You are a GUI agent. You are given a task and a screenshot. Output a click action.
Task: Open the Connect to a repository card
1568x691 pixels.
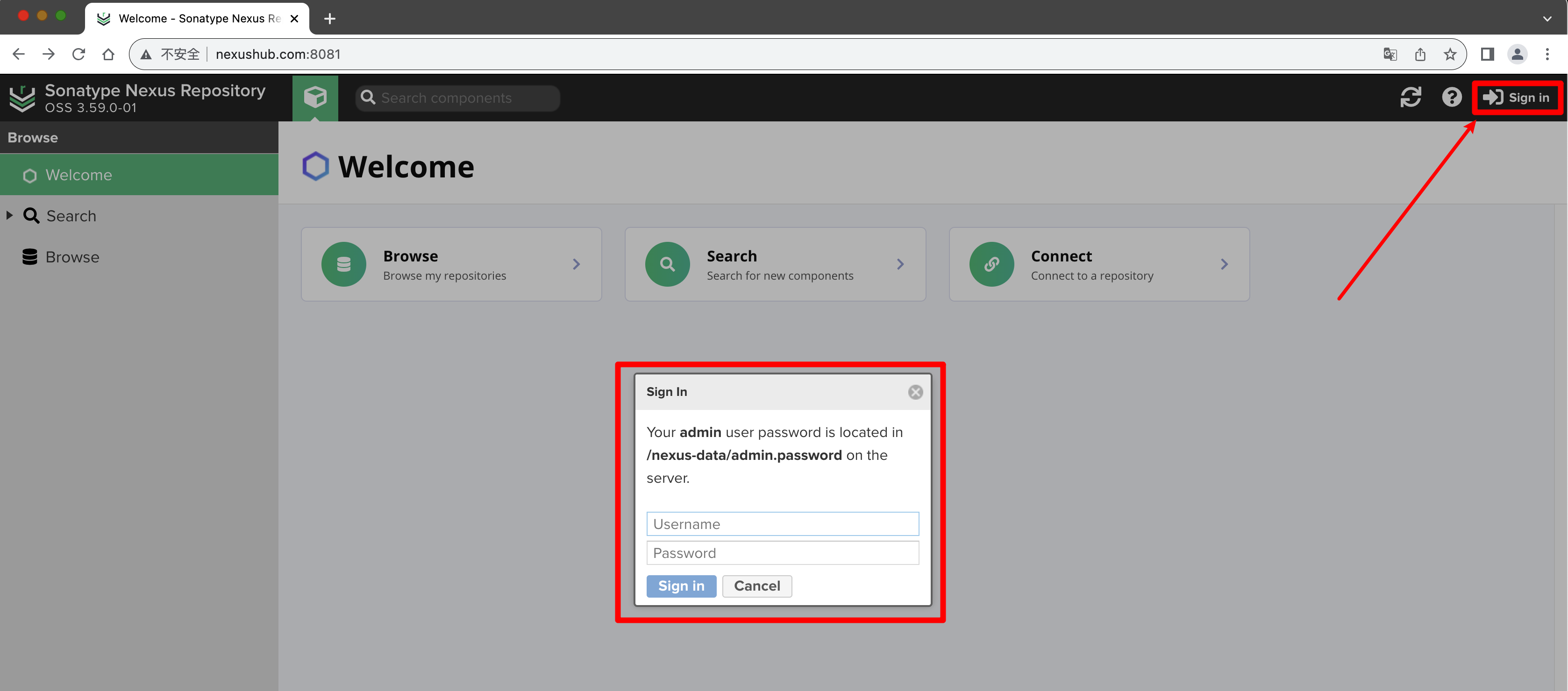(1099, 264)
